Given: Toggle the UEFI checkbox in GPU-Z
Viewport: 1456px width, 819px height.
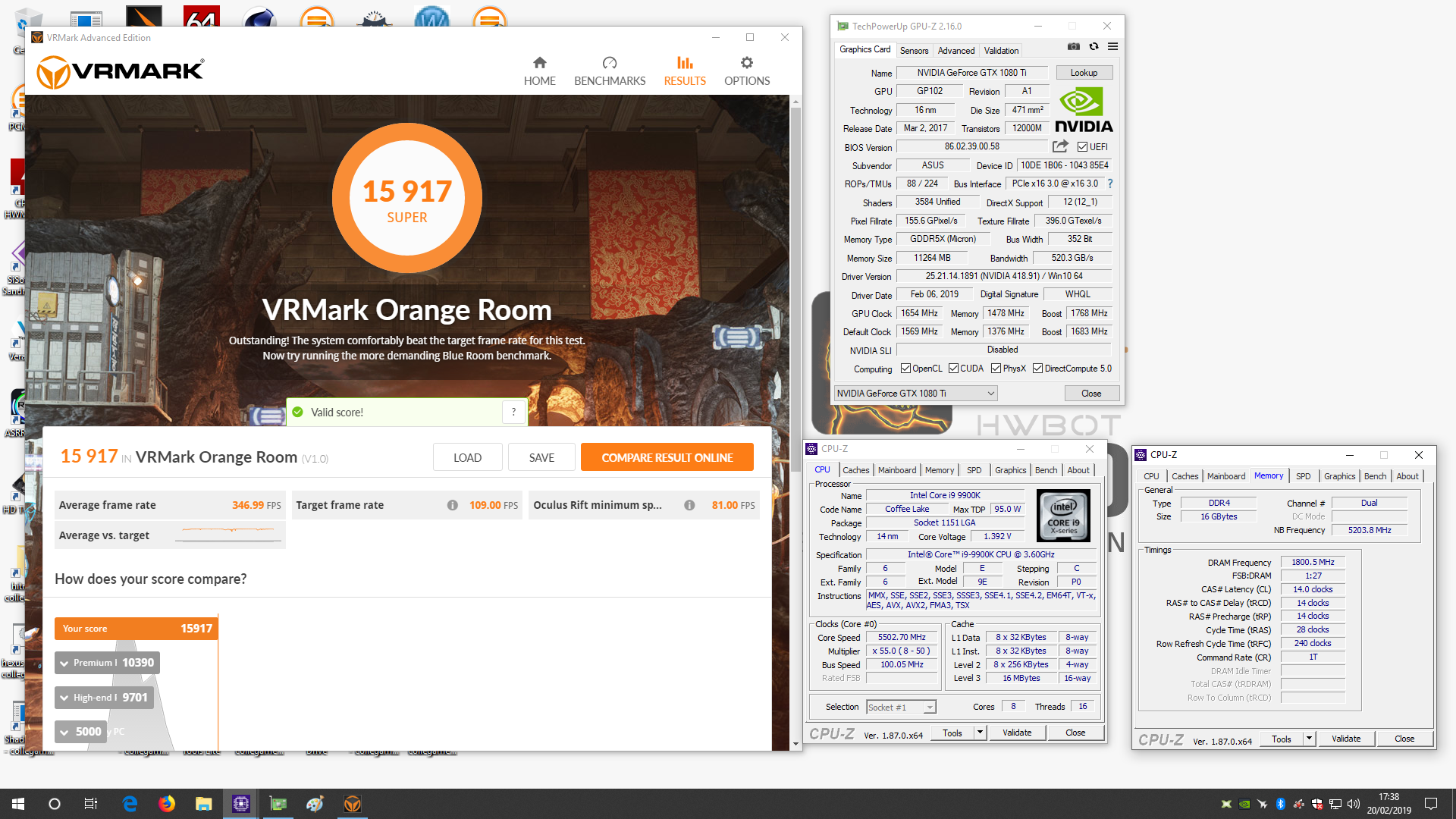Looking at the screenshot, I should (1082, 147).
